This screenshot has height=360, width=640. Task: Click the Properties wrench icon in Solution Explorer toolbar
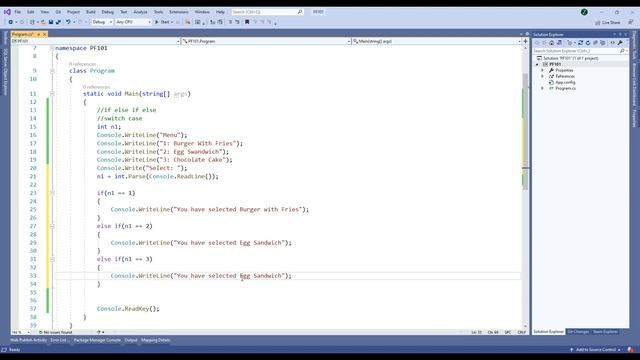(x=620, y=43)
